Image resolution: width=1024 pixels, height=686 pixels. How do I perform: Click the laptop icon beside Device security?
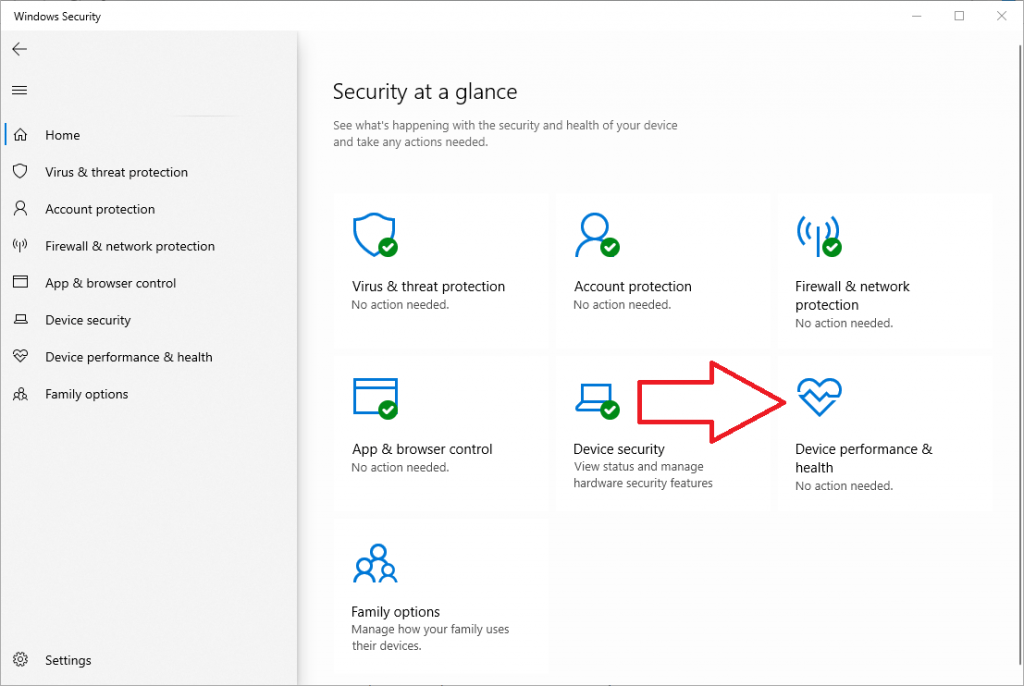point(20,319)
